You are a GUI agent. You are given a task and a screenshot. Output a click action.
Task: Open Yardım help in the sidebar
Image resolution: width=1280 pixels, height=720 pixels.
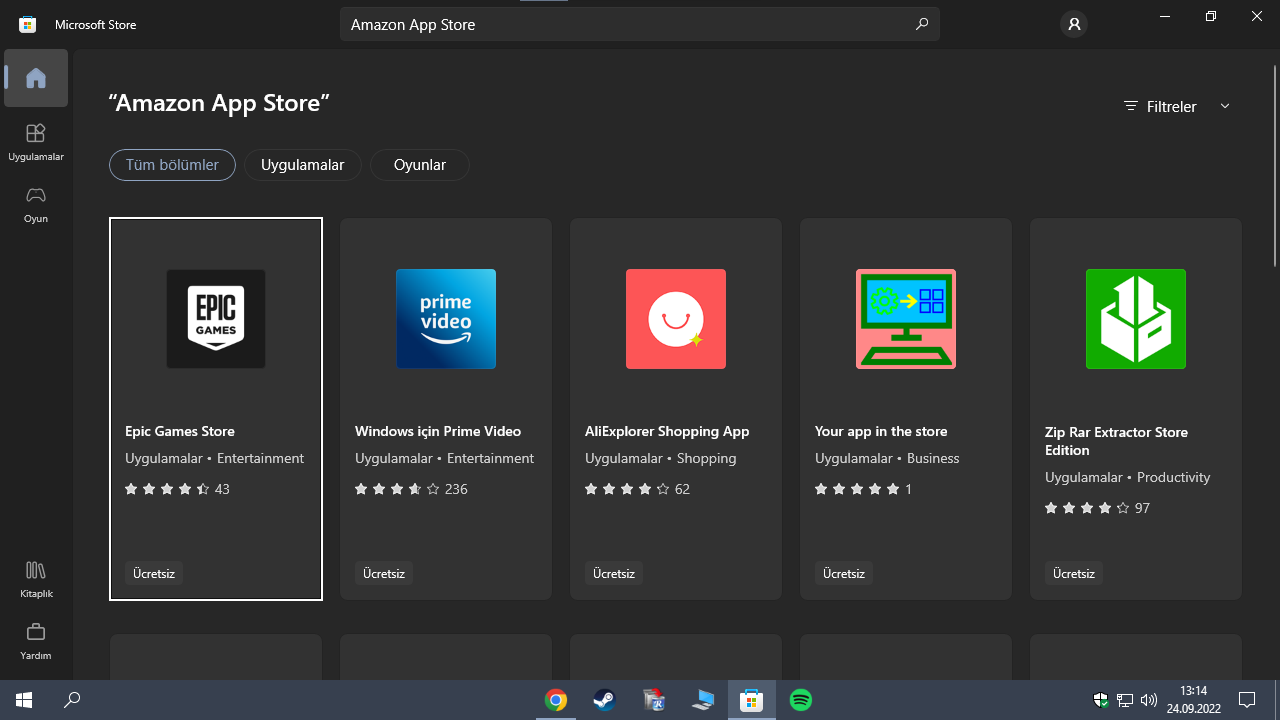coord(36,641)
